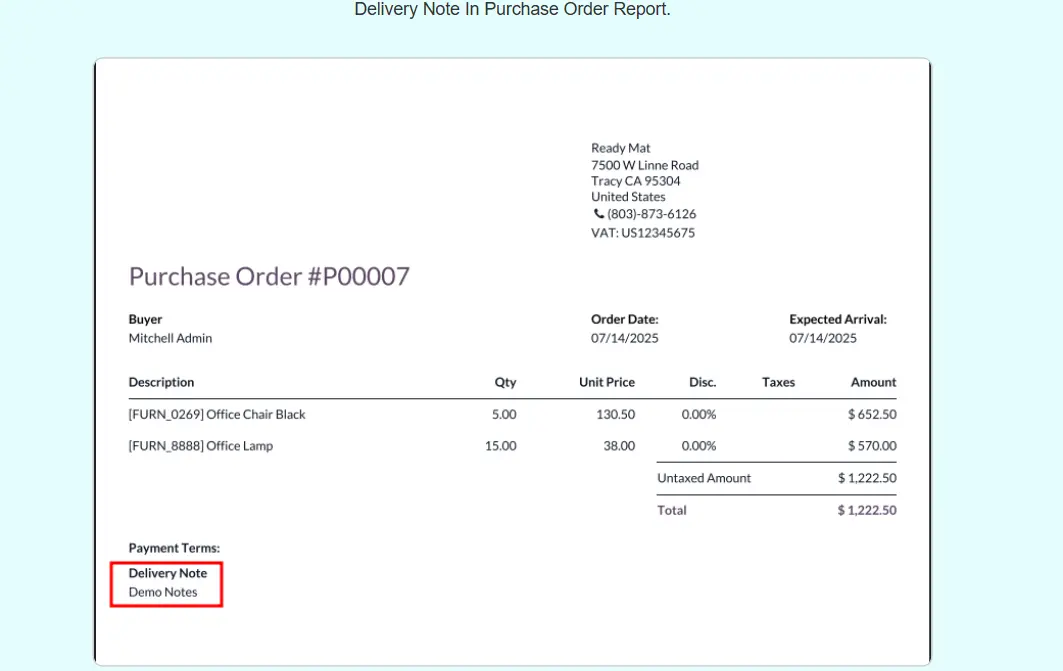
Task: Click the [FURN_8888] Office Lamp row
Action: pos(200,446)
